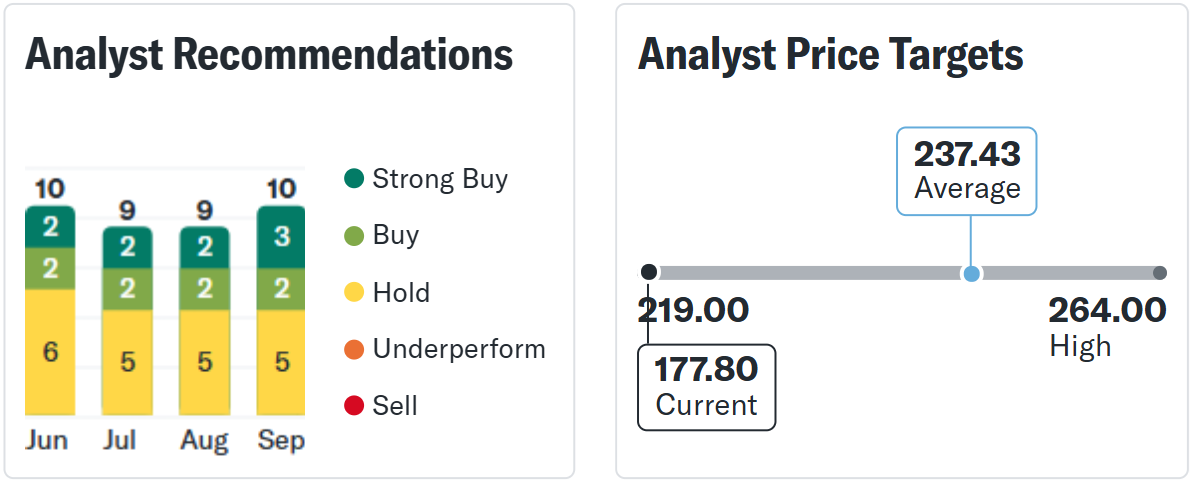Screen dimensions: 1196x485
Task: Click the High price endpoint dot
Action: click(x=1160, y=273)
